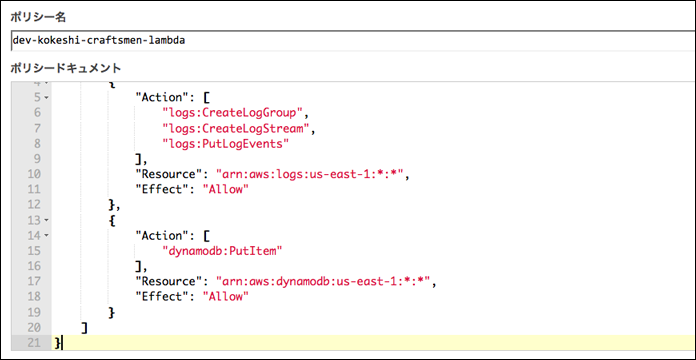Click closing bracket on line 20
Screen dimensions: 696x360
pos(85,328)
